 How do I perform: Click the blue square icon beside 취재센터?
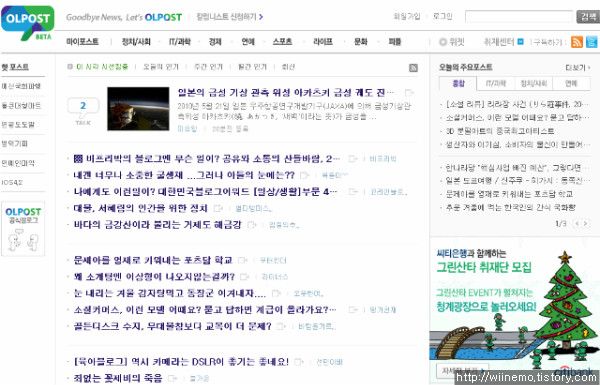click(x=520, y=41)
